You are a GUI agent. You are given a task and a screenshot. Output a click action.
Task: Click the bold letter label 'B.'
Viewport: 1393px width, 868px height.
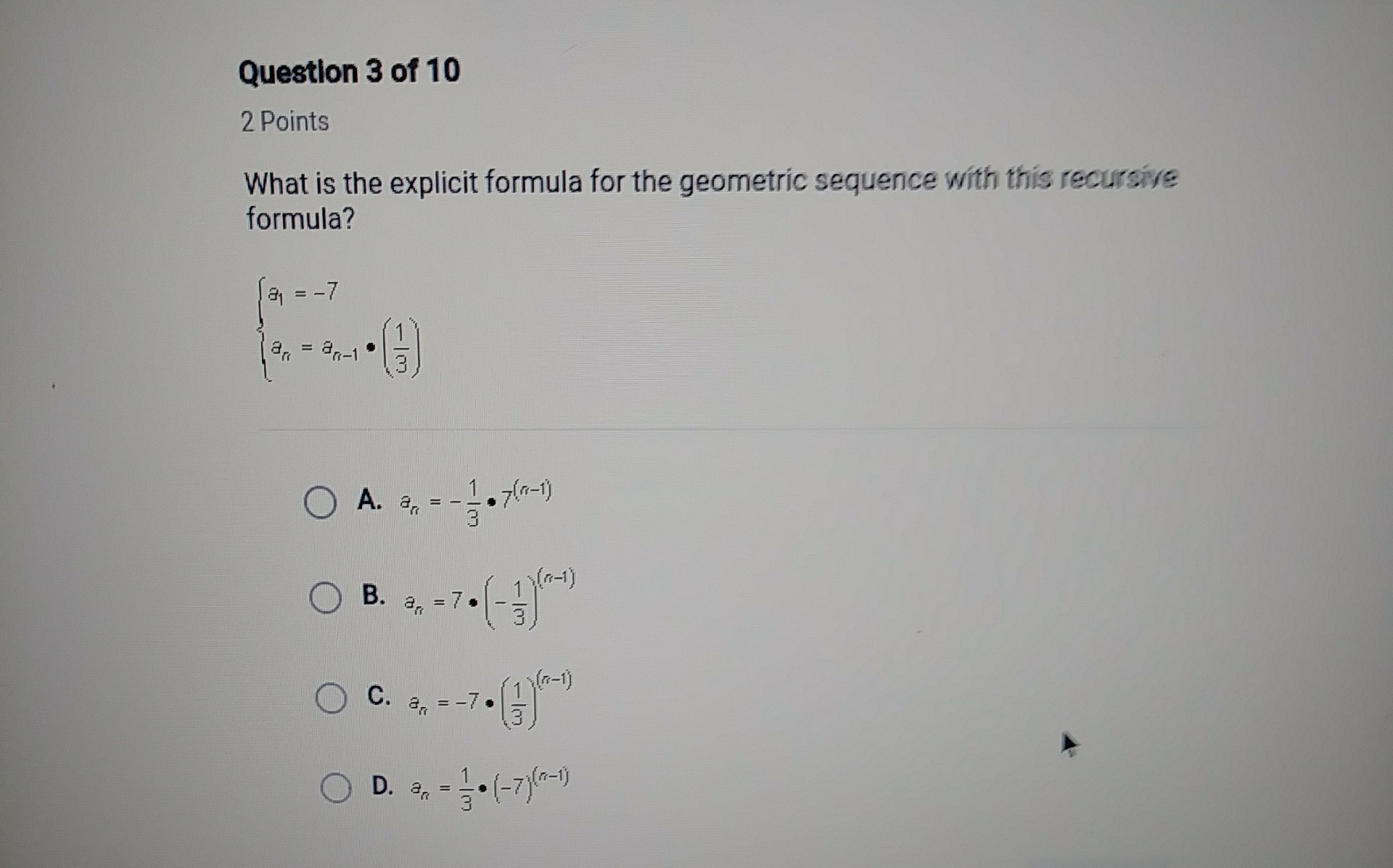tap(373, 595)
